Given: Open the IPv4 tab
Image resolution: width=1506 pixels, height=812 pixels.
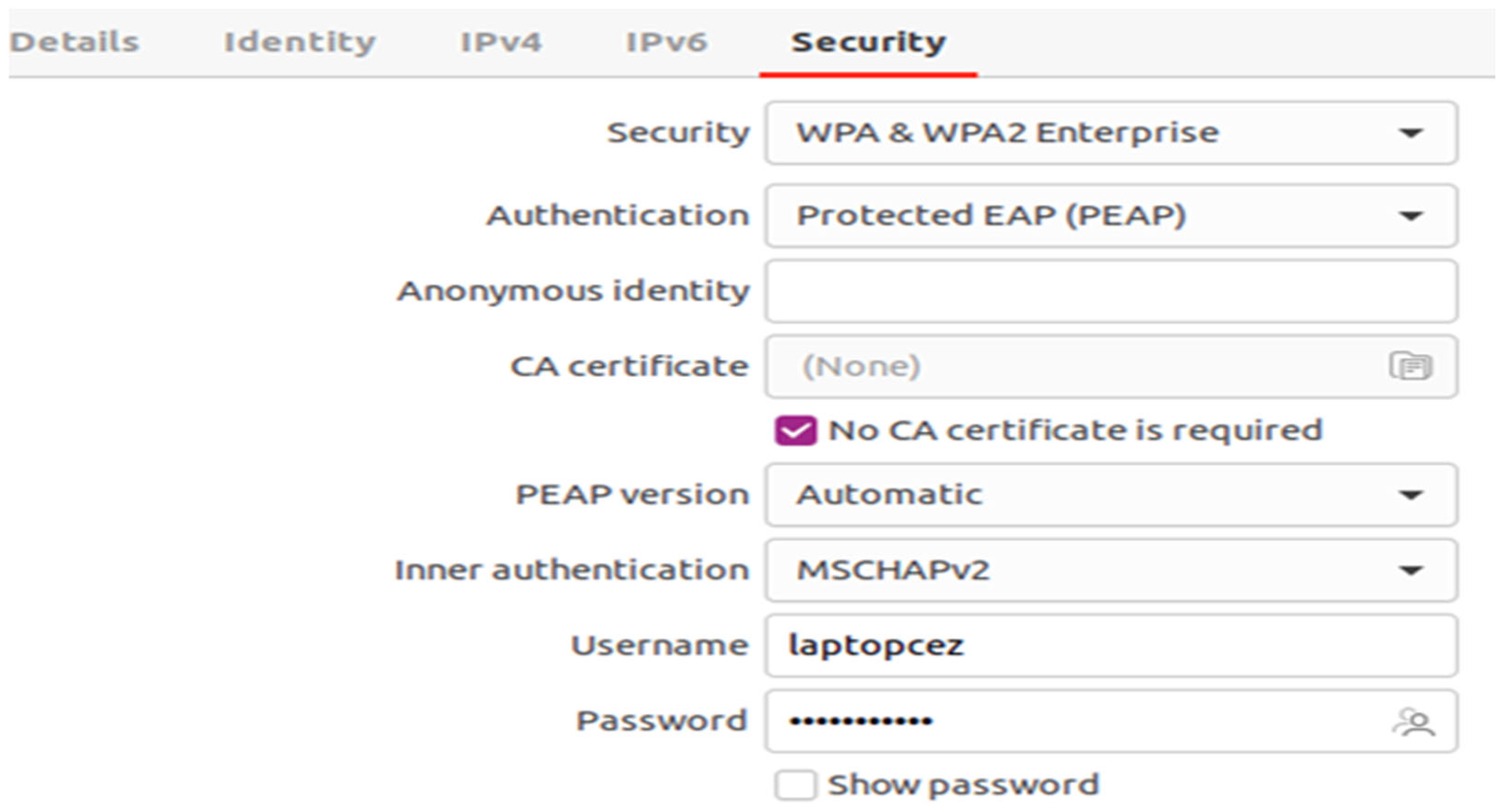Looking at the screenshot, I should coord(501,42).
